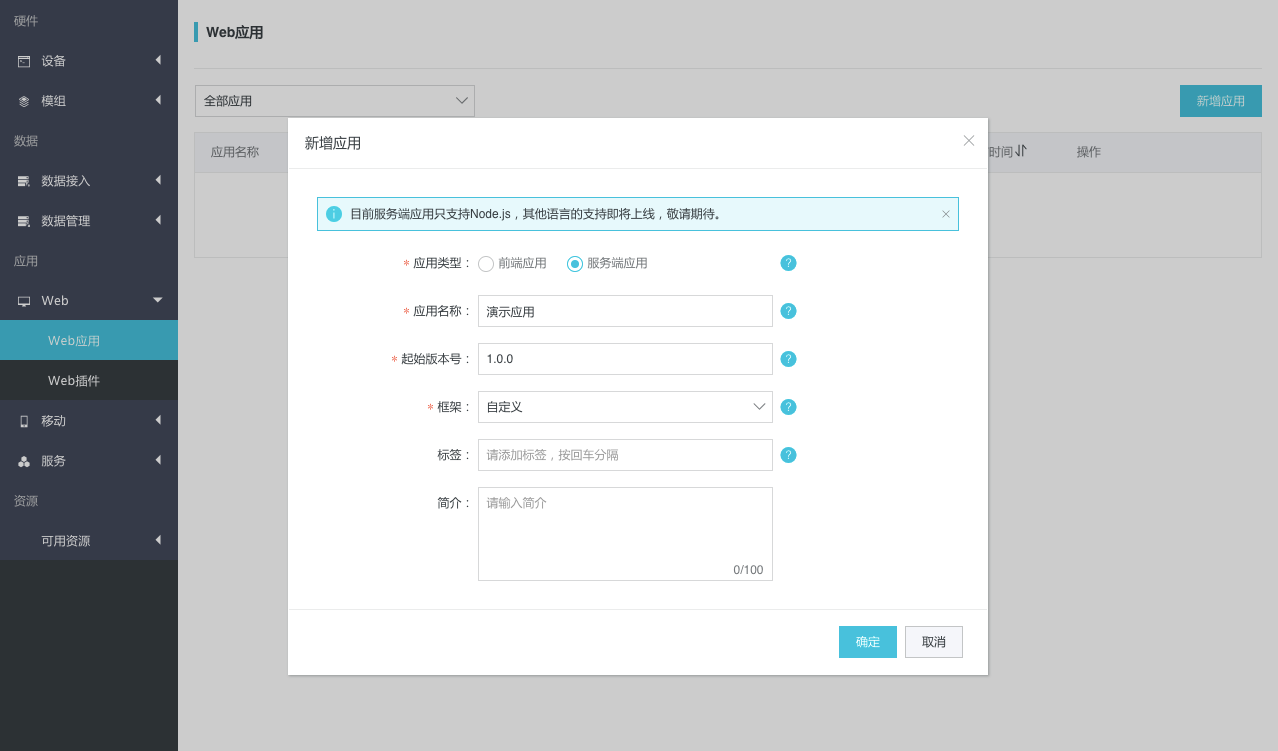Open the 全部应用 filter dropdown

[335, 101]
